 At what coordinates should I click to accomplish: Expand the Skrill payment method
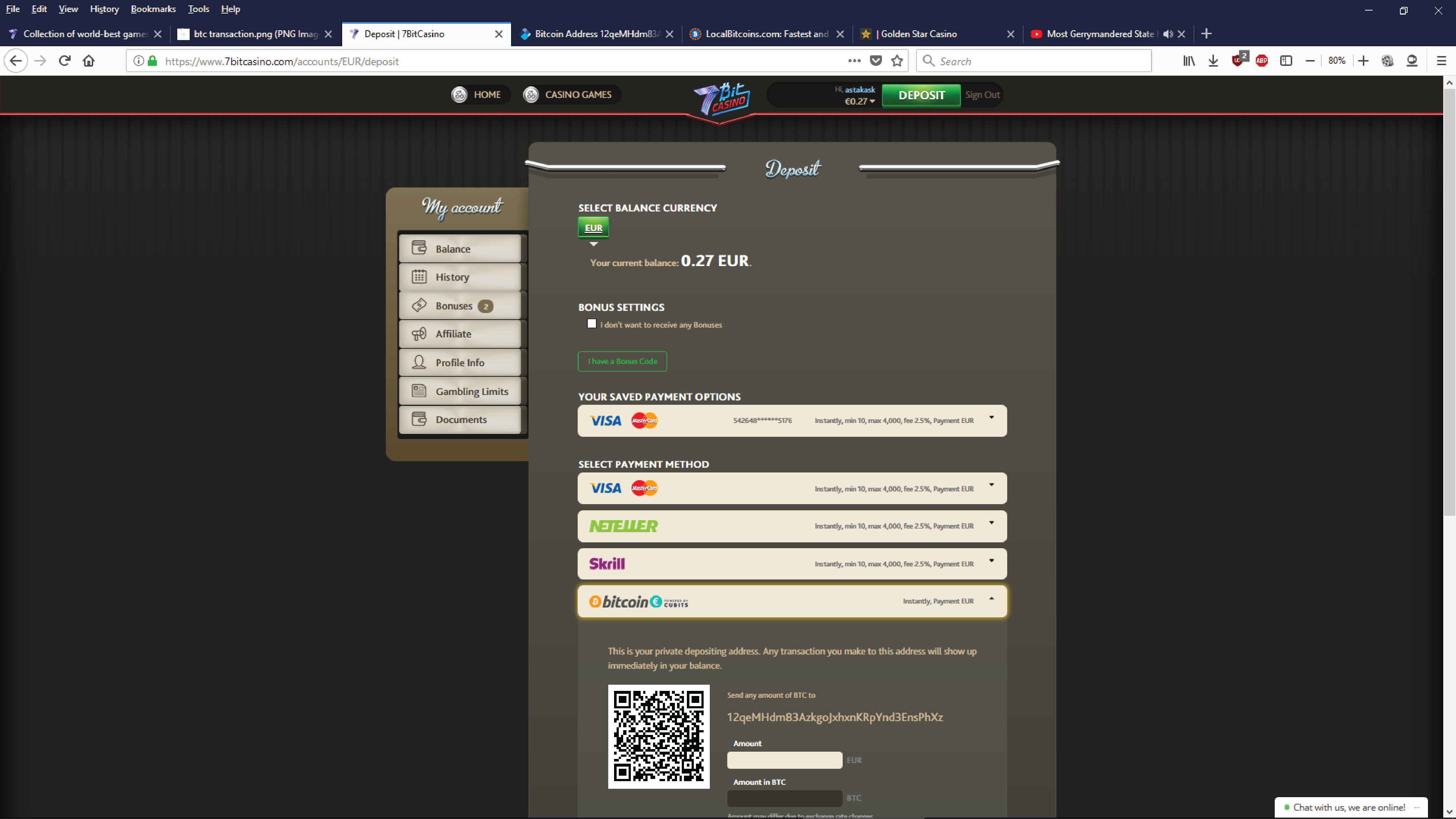[x=792, y=563]
